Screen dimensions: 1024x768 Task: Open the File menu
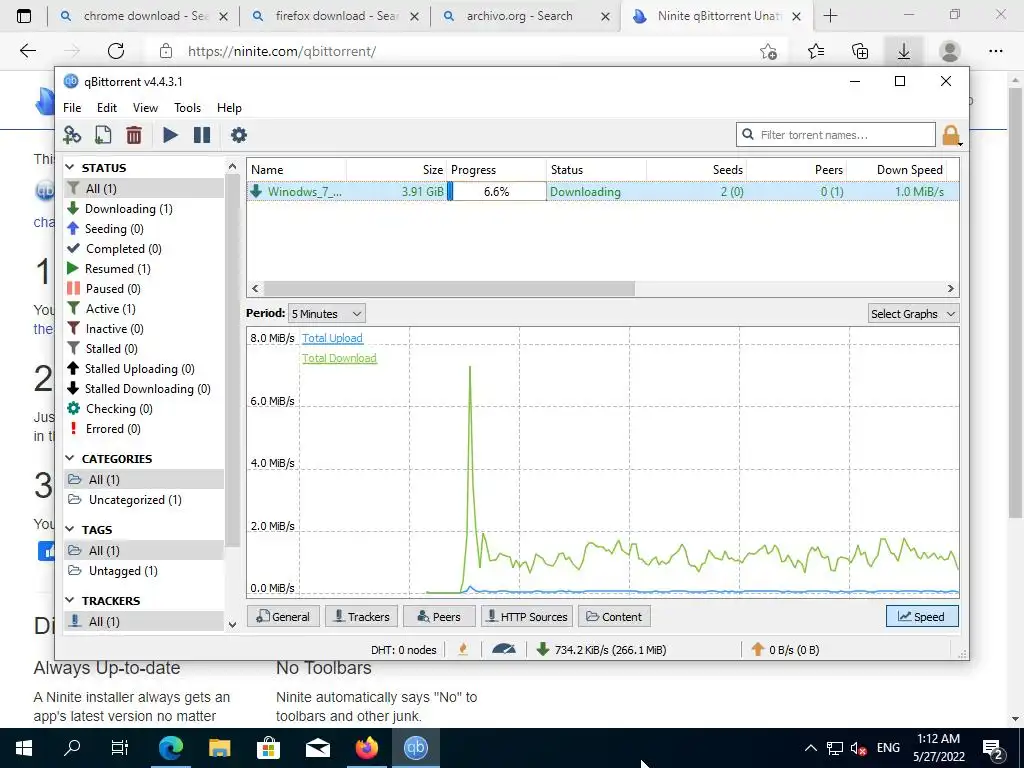[72, 108]
